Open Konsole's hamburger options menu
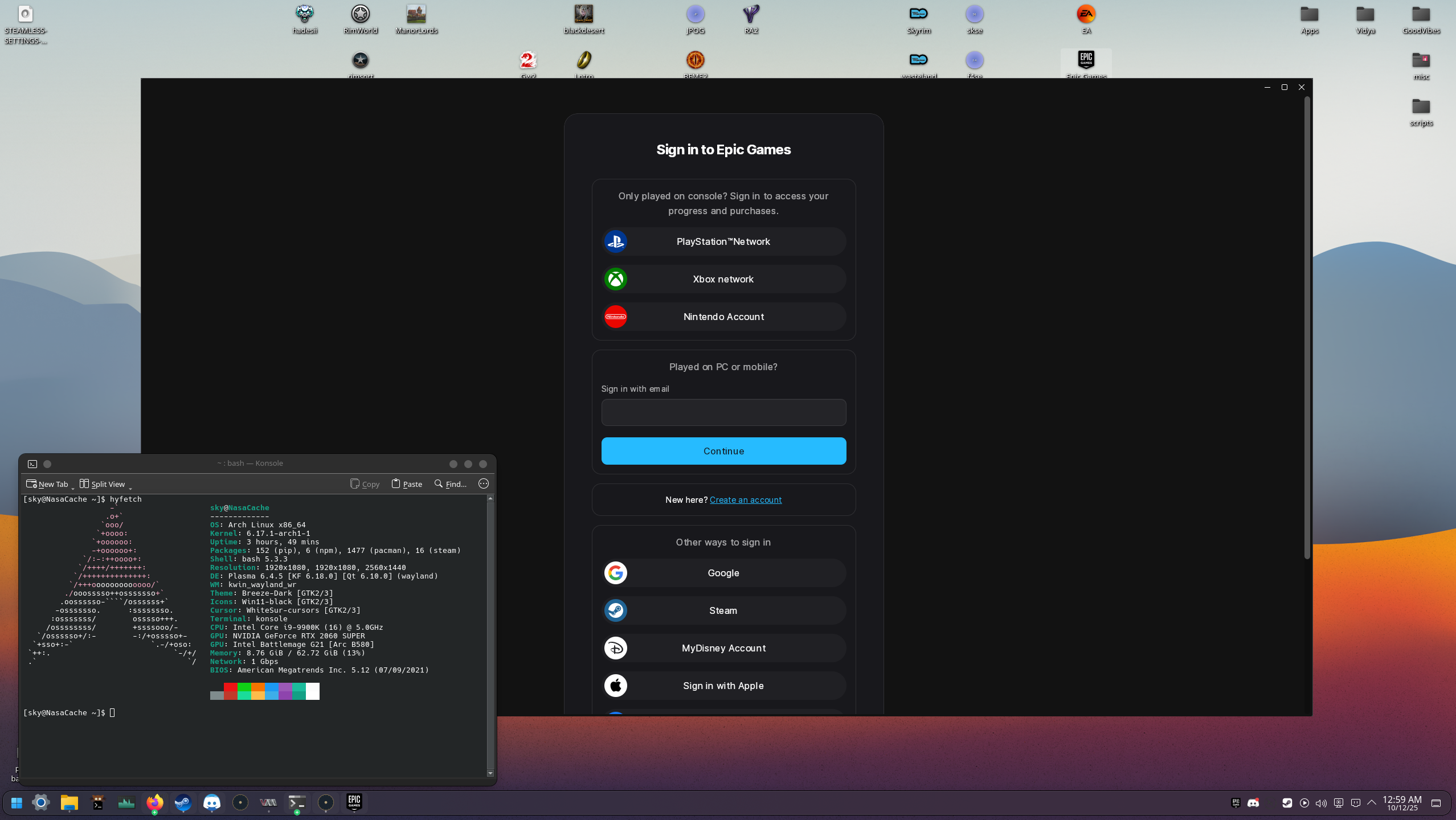This screenshot has width=1456, height=820. click(x=484, y=484)
